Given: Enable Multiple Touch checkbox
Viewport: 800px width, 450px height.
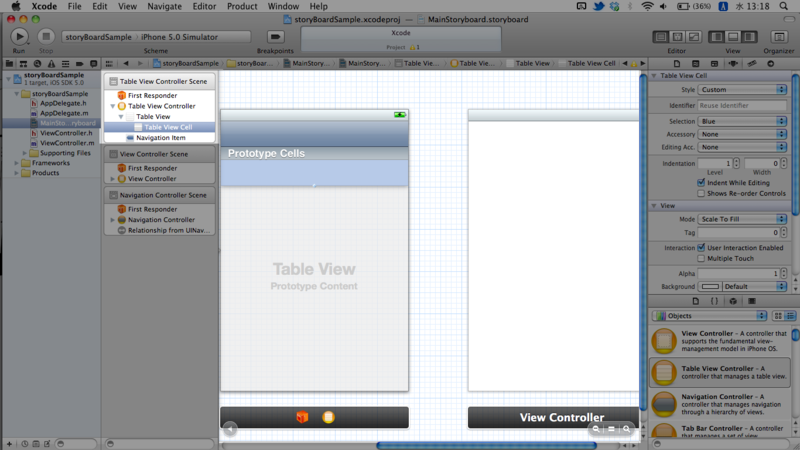Looking at the screenshot, I should (701, 258).
